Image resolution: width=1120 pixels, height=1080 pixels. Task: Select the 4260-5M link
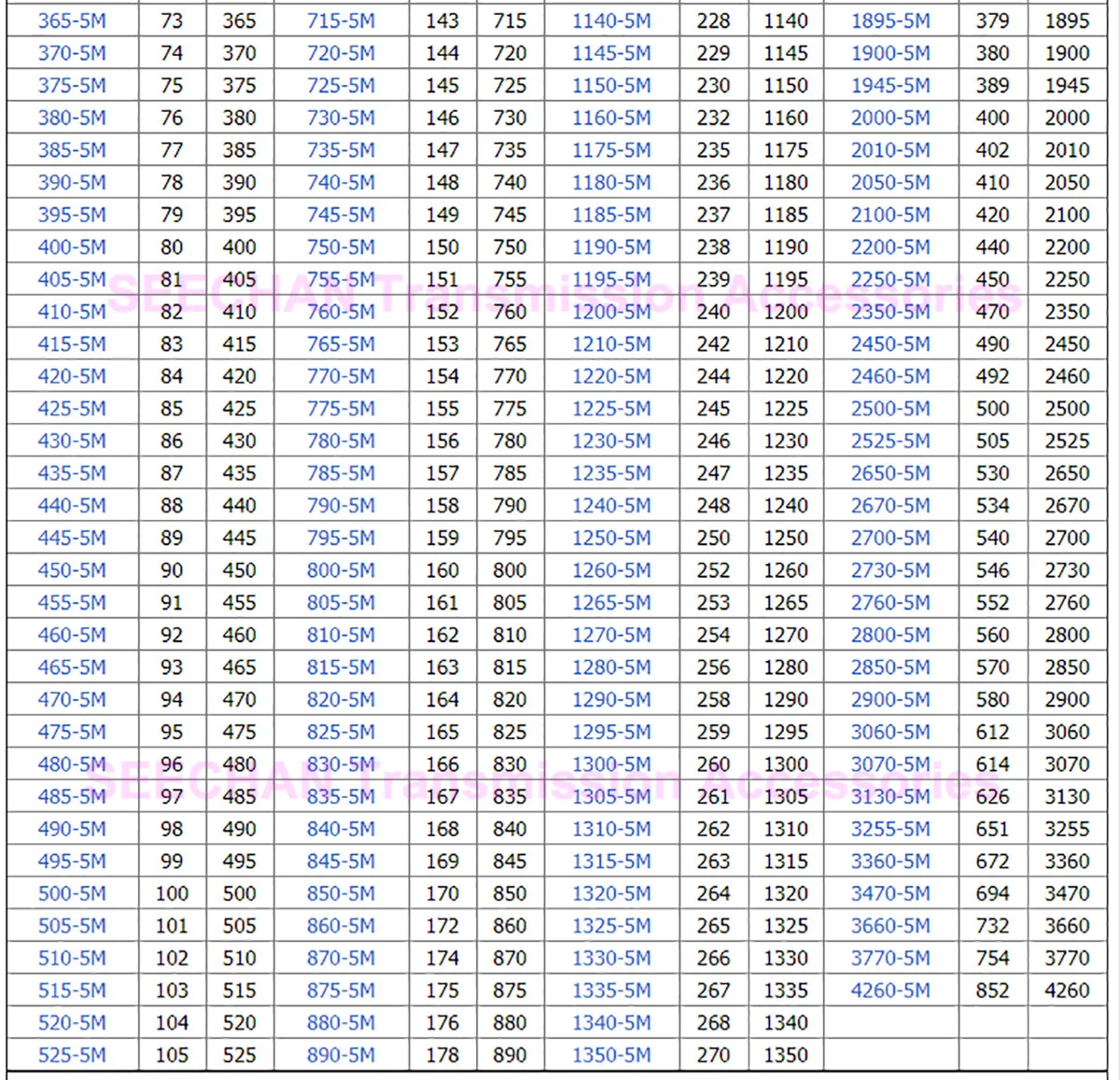[890, 990]
